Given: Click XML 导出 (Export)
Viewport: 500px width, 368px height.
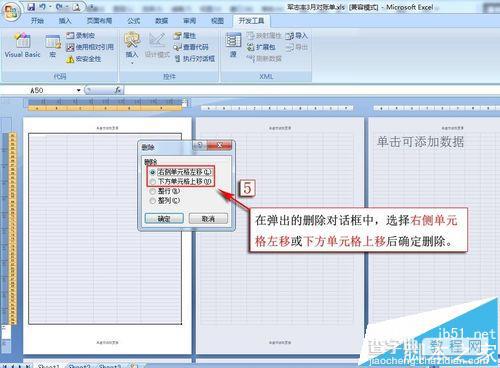Looking at the screenshot, I should (x=297, y=47).
